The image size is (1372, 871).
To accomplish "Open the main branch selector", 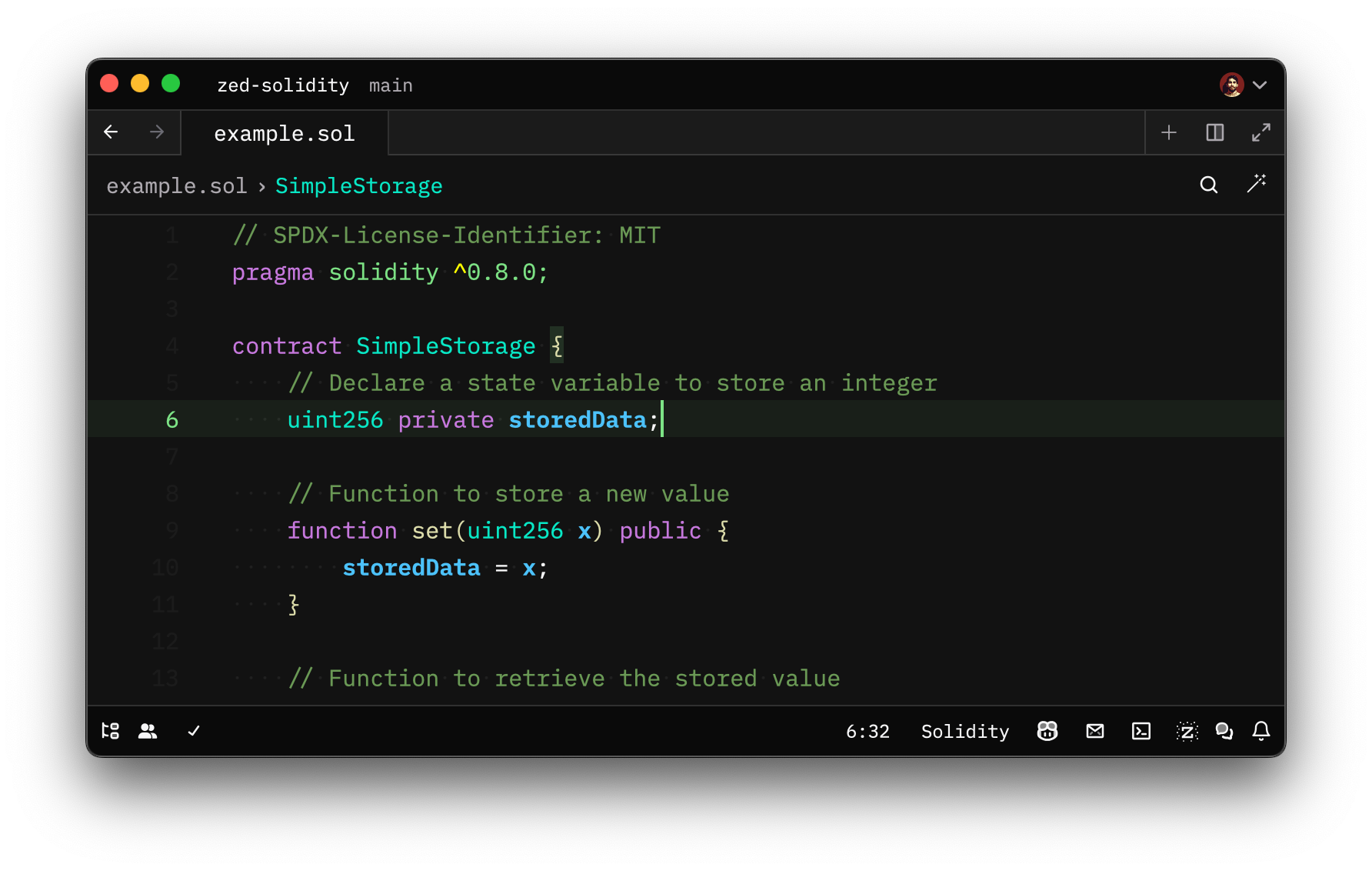I will pyautogui.click(x=391, y=85).
